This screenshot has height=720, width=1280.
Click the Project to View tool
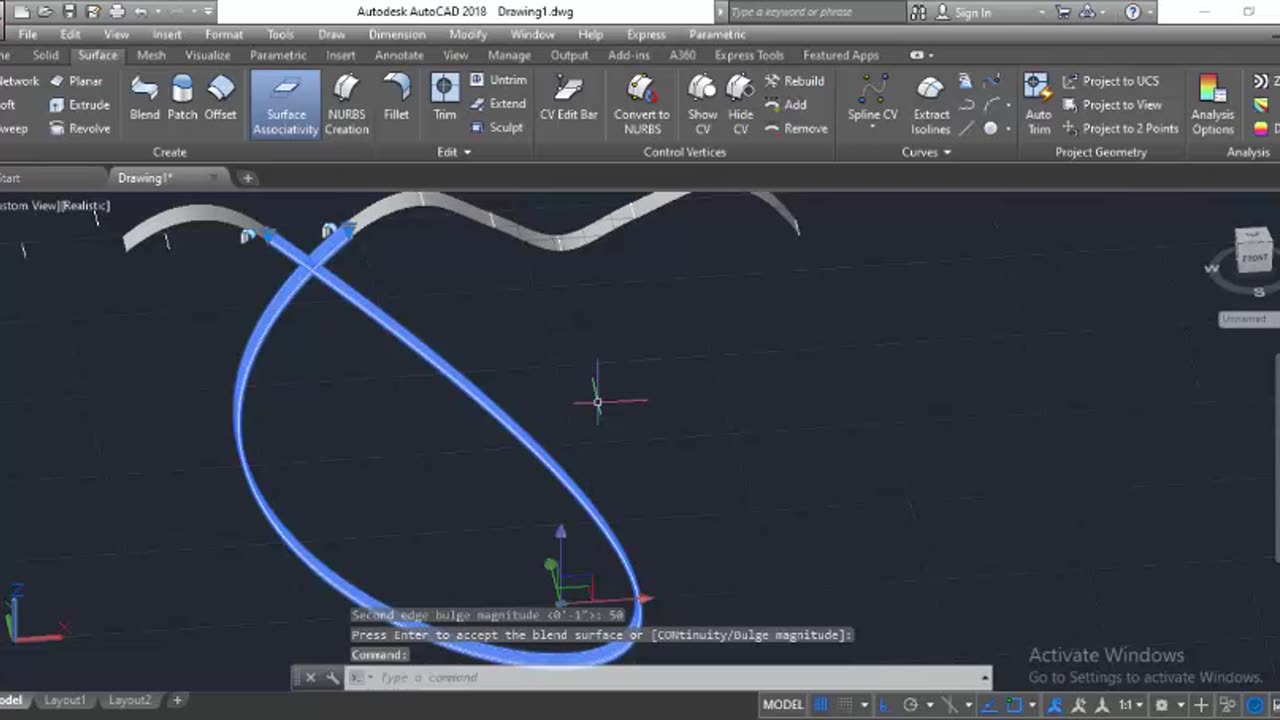click(x=1112, y=105)
